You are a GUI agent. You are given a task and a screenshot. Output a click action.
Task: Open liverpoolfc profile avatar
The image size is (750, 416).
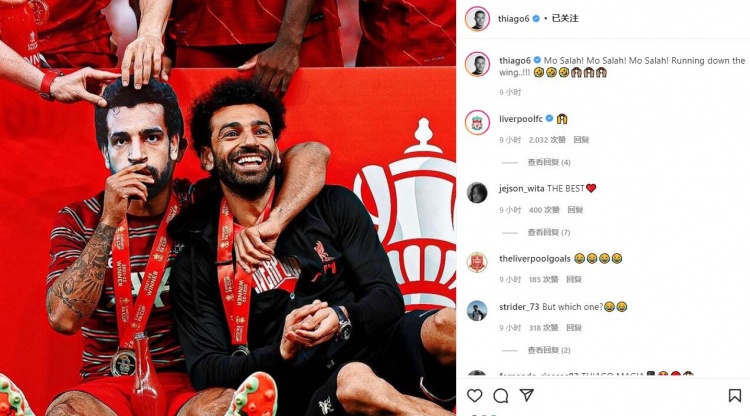tap(477, 122)
